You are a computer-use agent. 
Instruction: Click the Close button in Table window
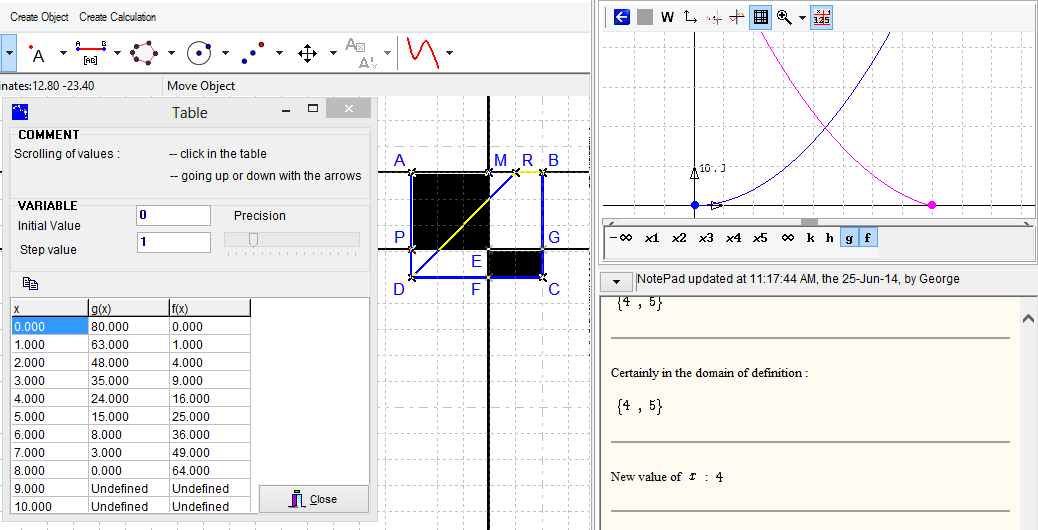click(x=313, y=499)
